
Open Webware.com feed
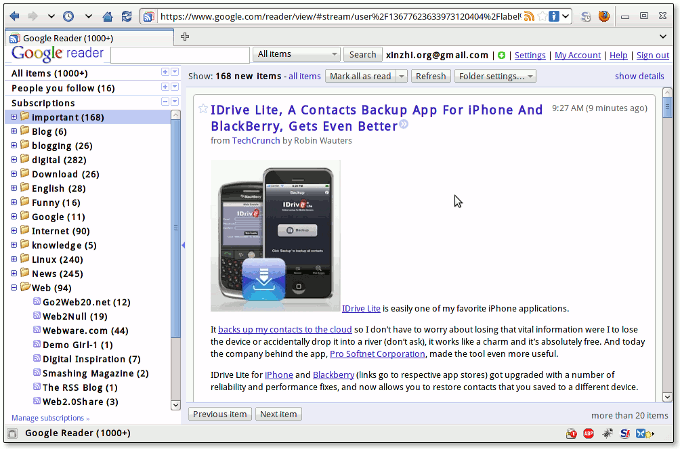pos(85,331)
